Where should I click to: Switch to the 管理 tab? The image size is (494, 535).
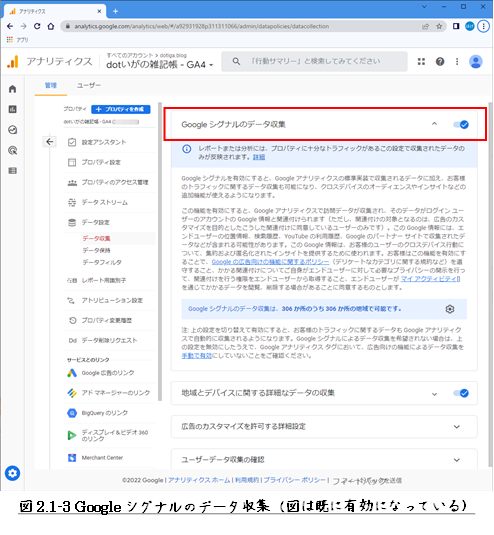click(x=50, y=85)
